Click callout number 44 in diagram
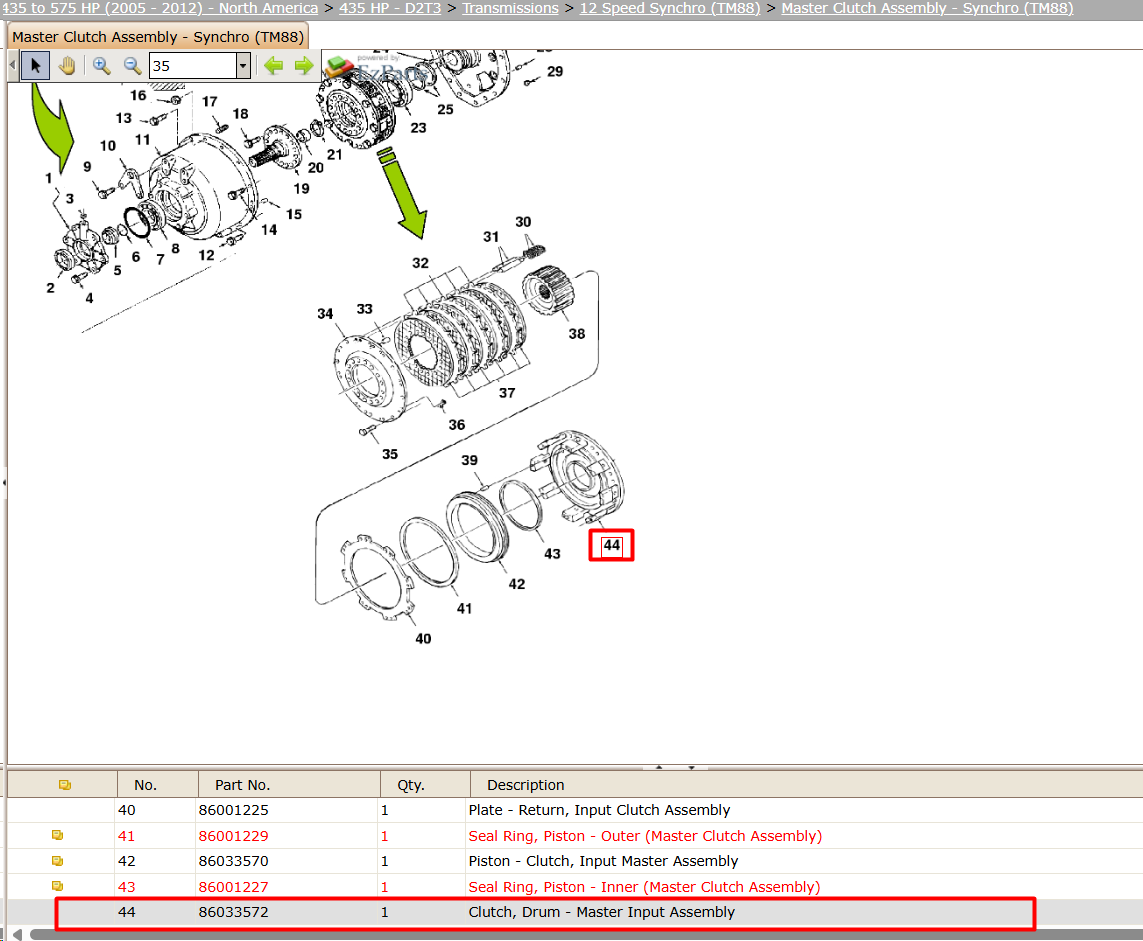Viewport: 1143px width, 941px height. [612, 545]
